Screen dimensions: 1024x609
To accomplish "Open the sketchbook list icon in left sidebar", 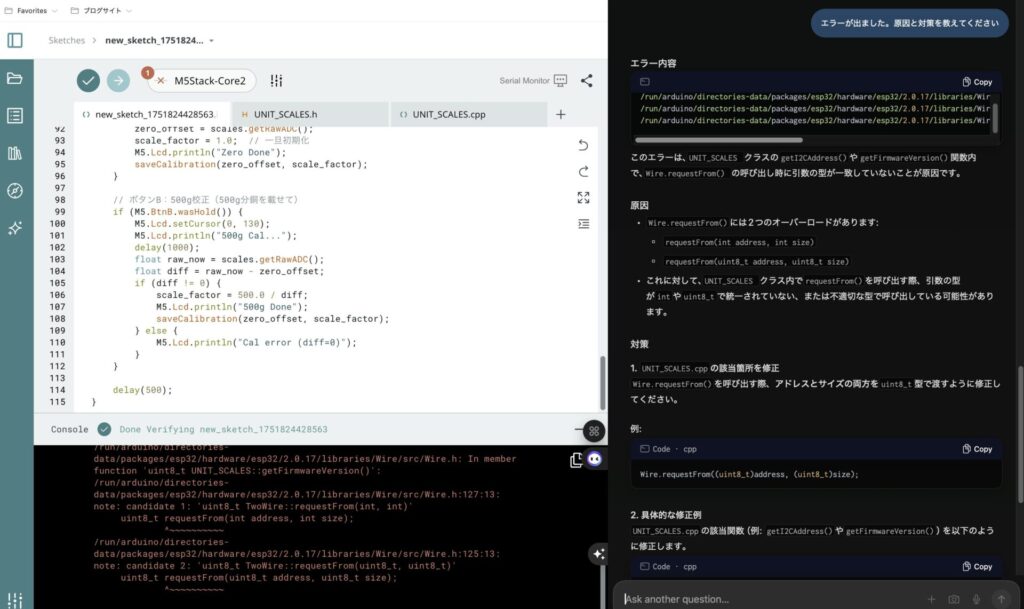I will tap(15, 116).
